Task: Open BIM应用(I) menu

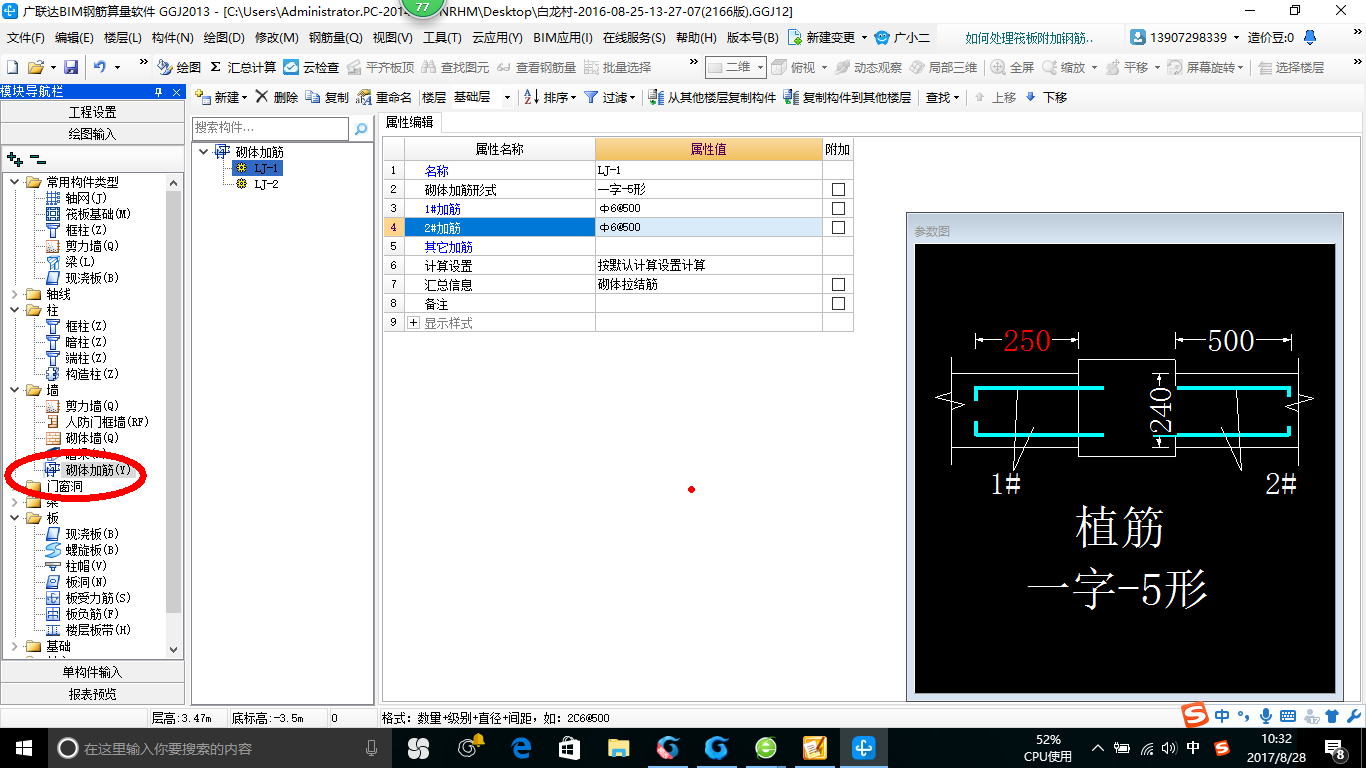Action: [563, 38]
